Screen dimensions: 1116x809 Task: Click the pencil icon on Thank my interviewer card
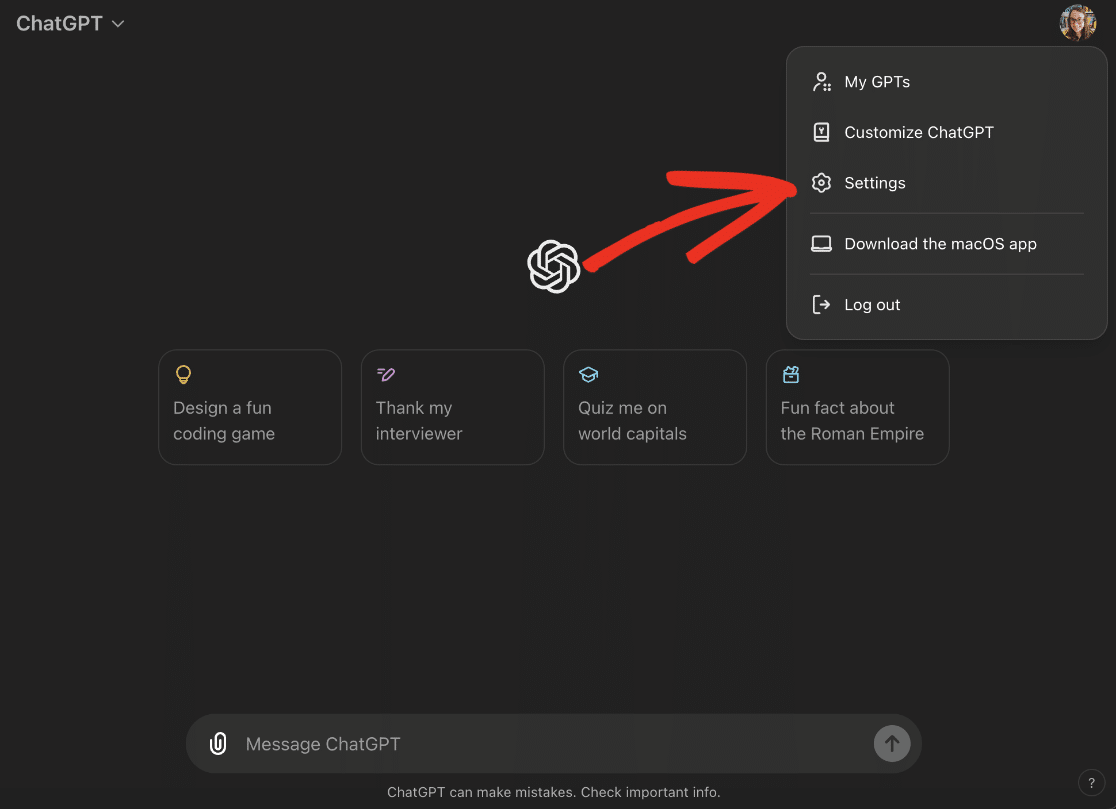click(x=386, y=374)
